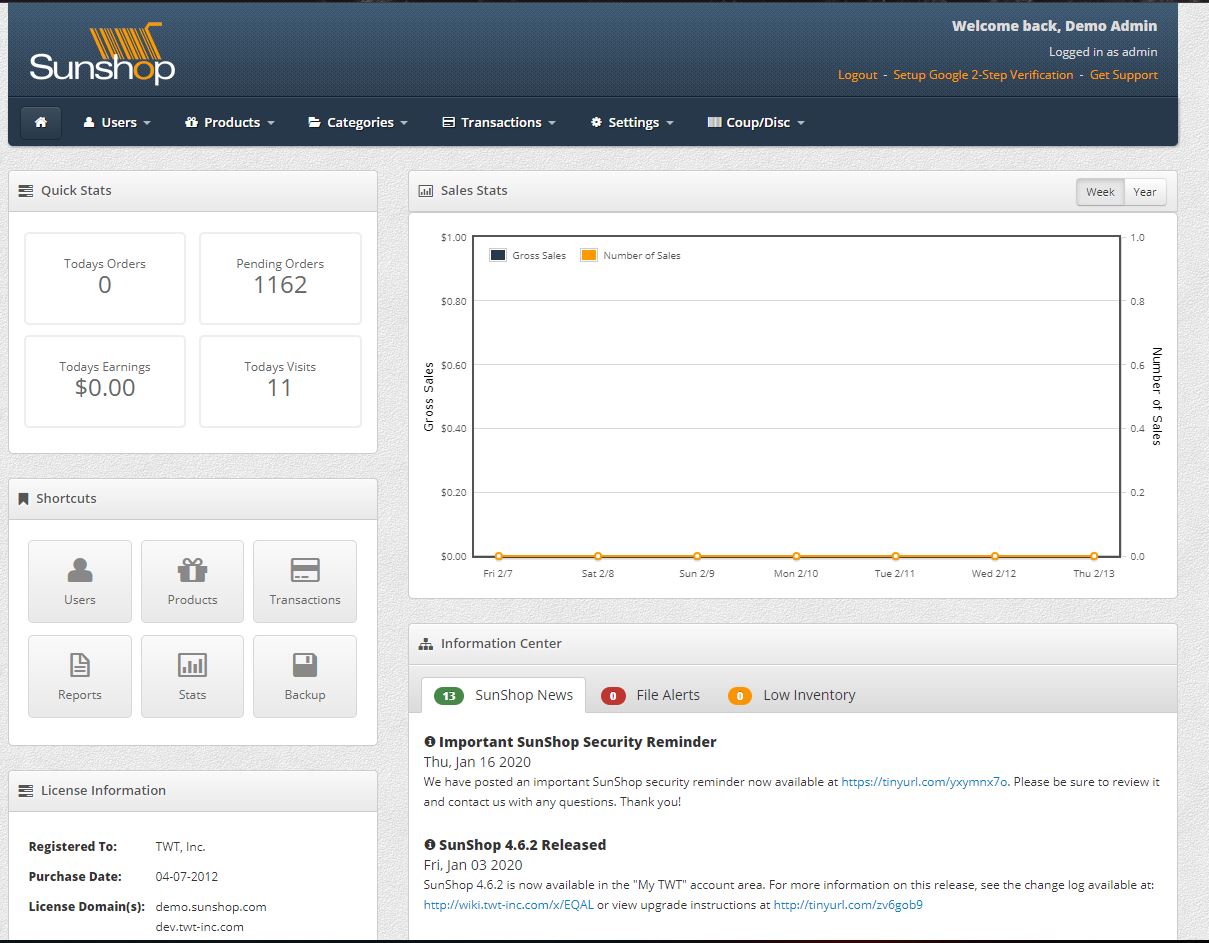Click the orange 0 badge on Low Inventory
1209x943 pixels.
(740, 696)
